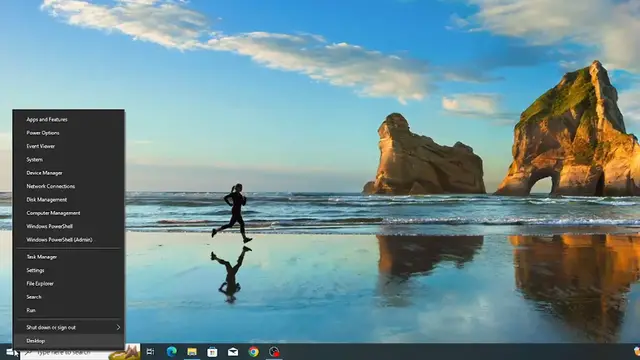Select Power Options in the menu
This screenshot has height=360, width=640.
point(69,133)
